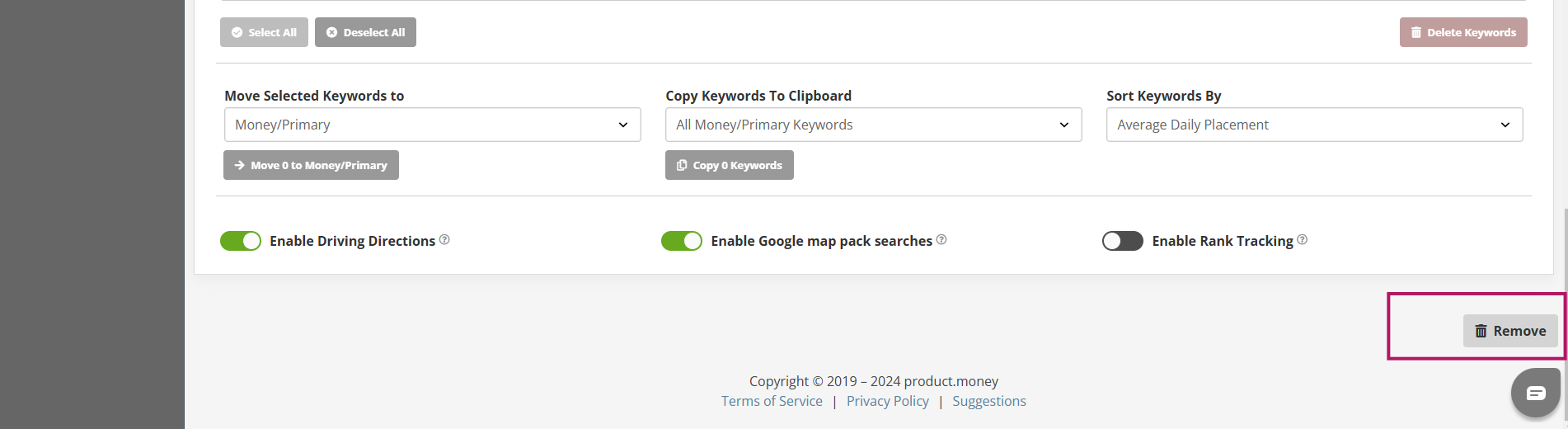Open Terms of Service link
The height and width of the screenshot is (429, 1568).
[772, 401]
